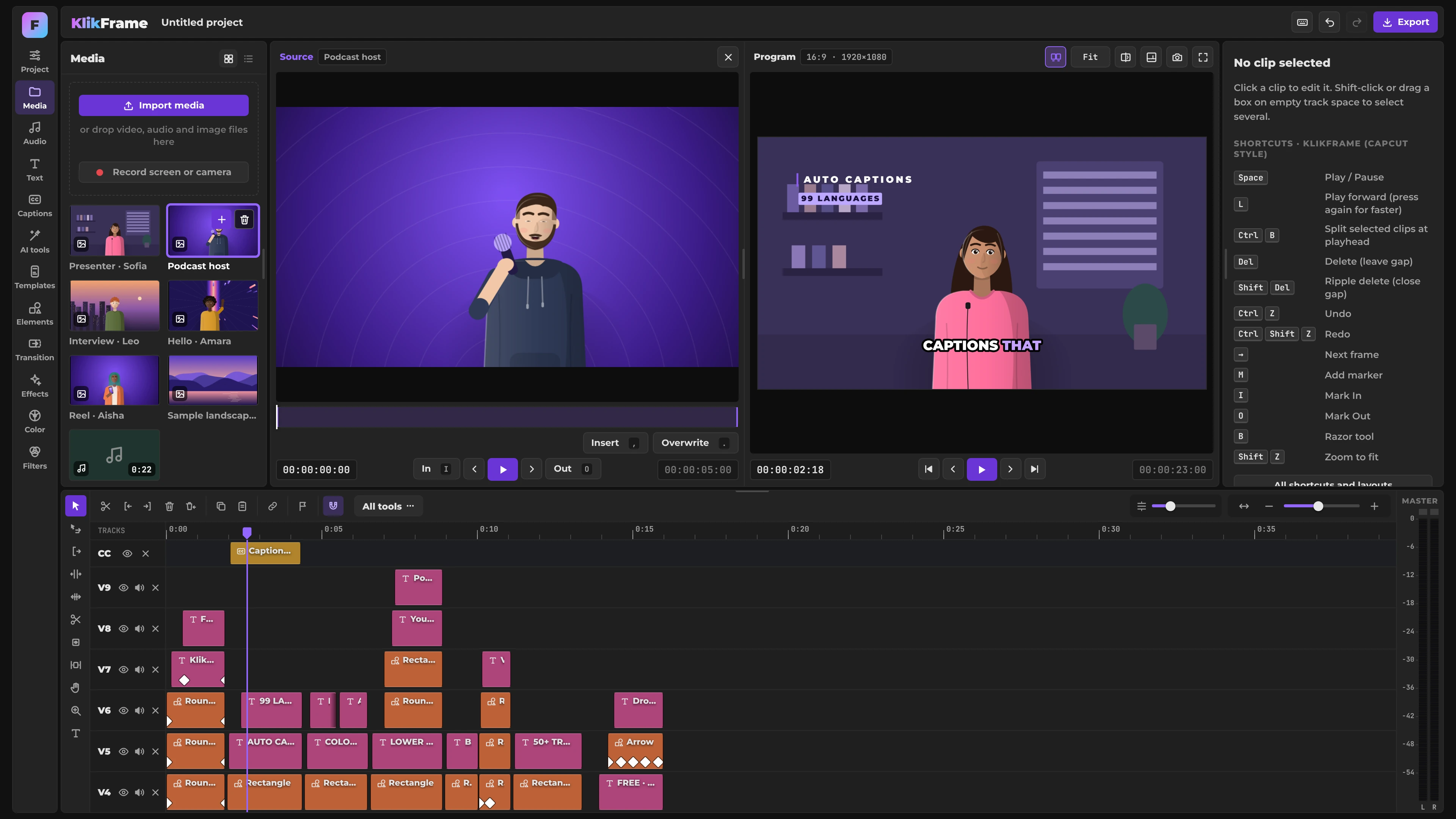The width and height of the screenshot is (1456, 819).
Task: Take a snapshot with the camera icon
Action: pos(1177,57)
